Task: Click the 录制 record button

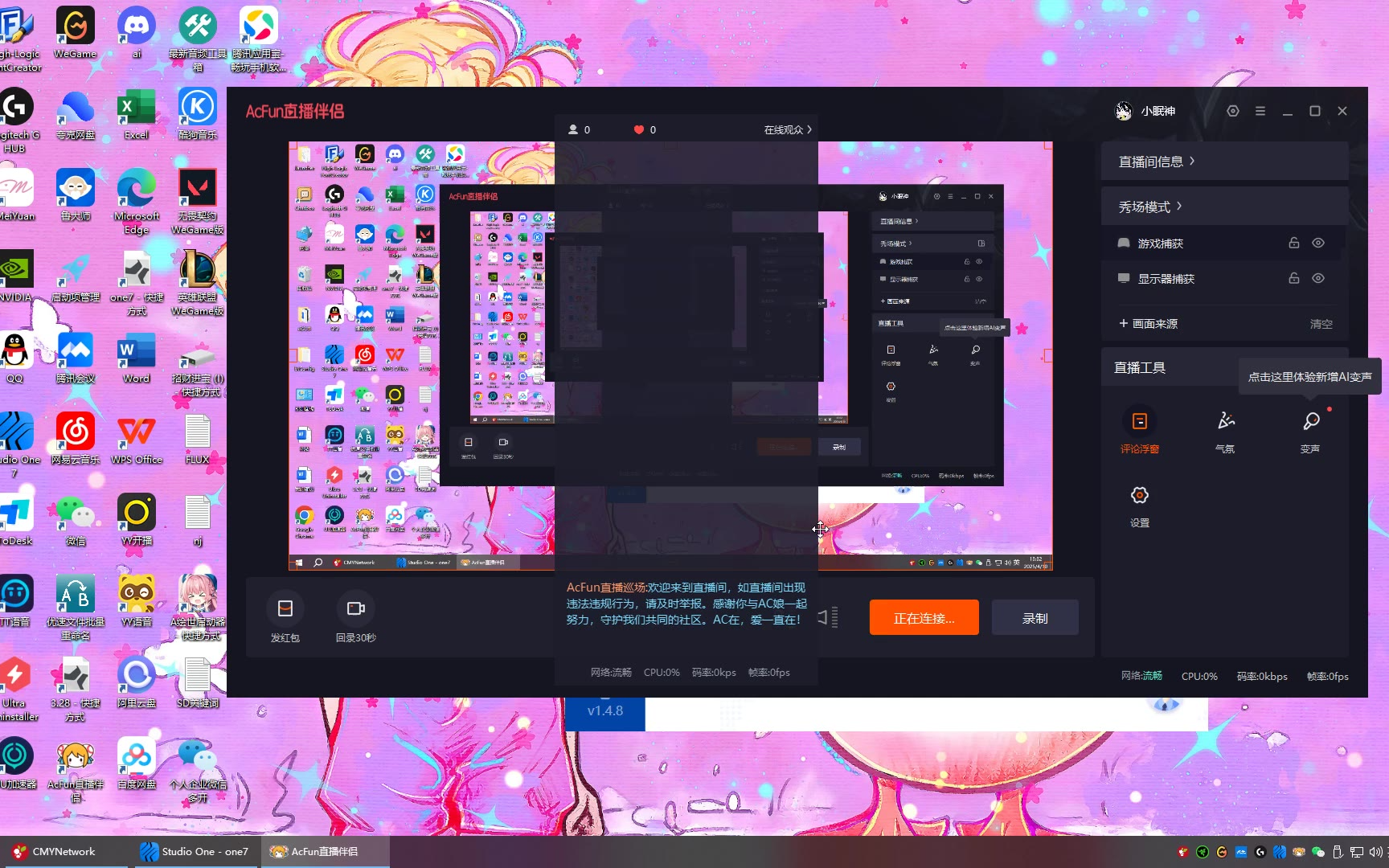Action: (1035, 617)
